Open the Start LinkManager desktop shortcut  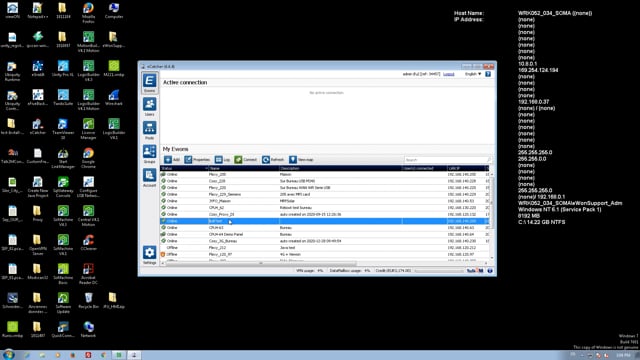[x=63, y=158]
